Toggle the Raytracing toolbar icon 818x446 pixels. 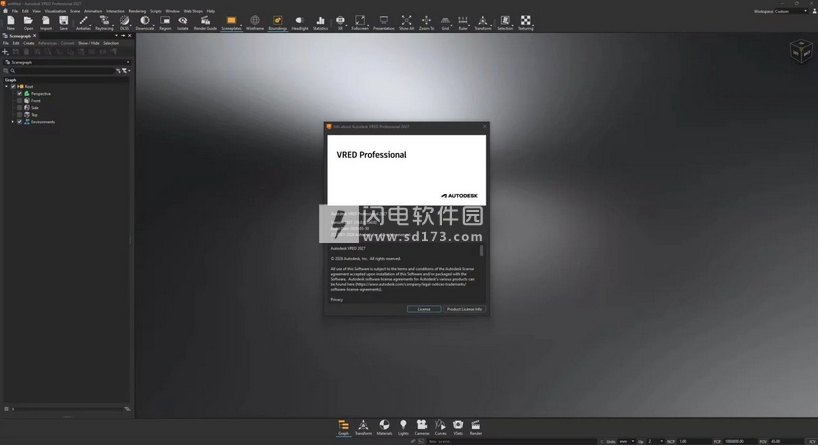pyautogui.click(x=104, y=21)
